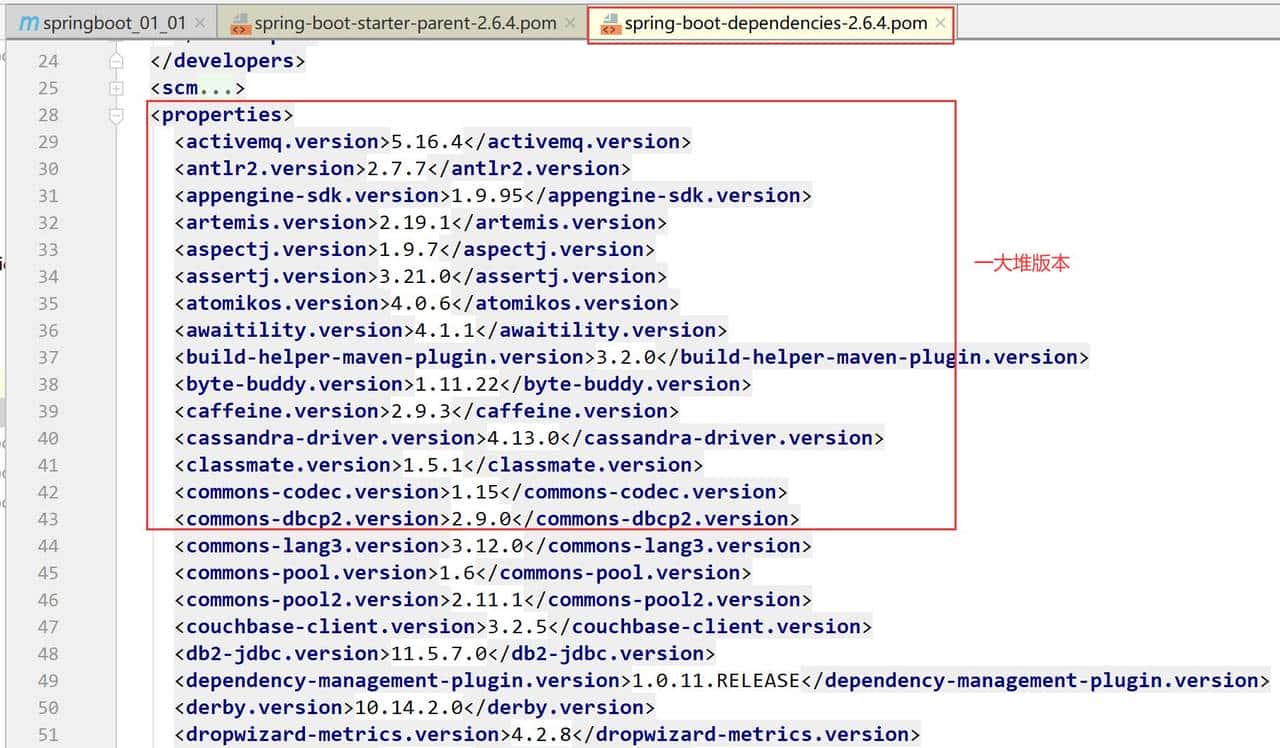Open the spring-boot-starter-parent-2.6.4.pom tab
This screenshot has height=748, width=1280.
coord(405,23)
